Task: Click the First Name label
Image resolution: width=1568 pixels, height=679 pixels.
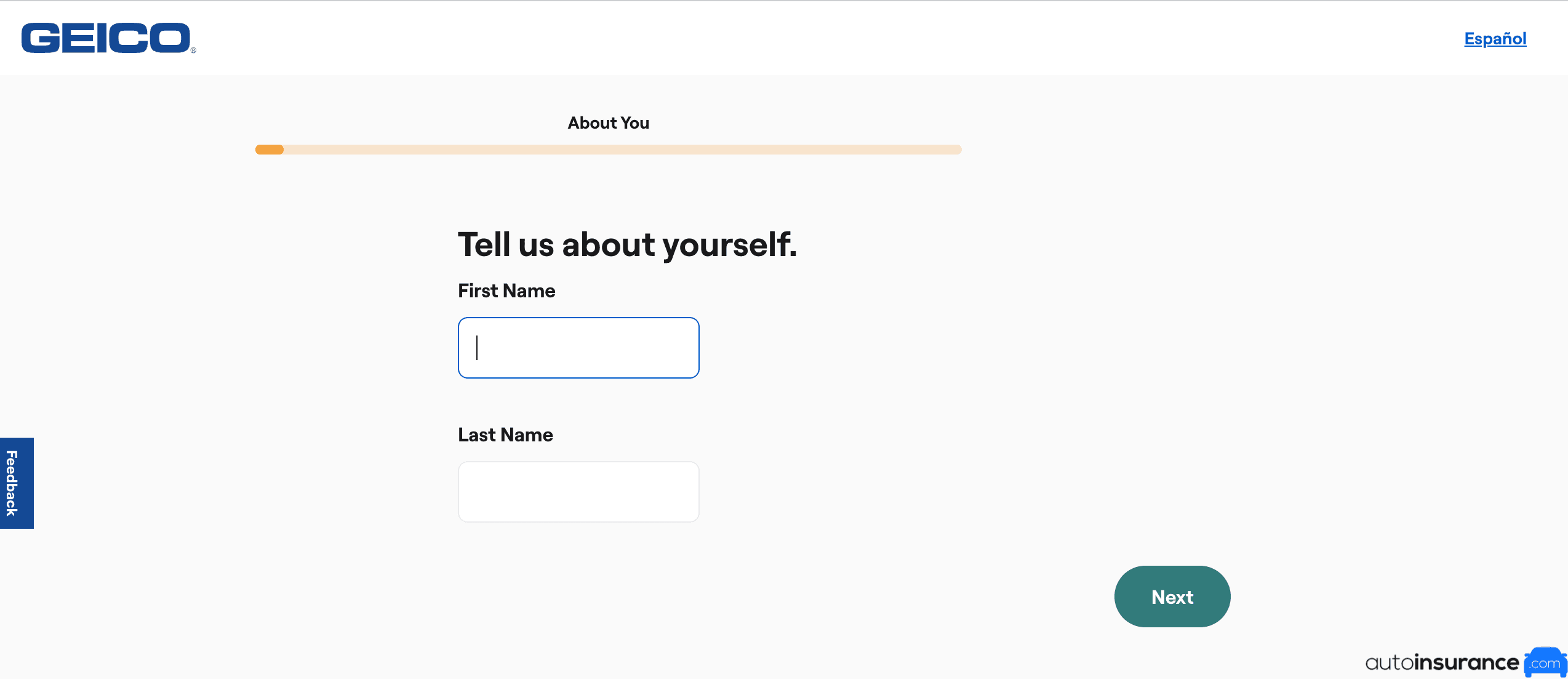Action: coord(506,291)
